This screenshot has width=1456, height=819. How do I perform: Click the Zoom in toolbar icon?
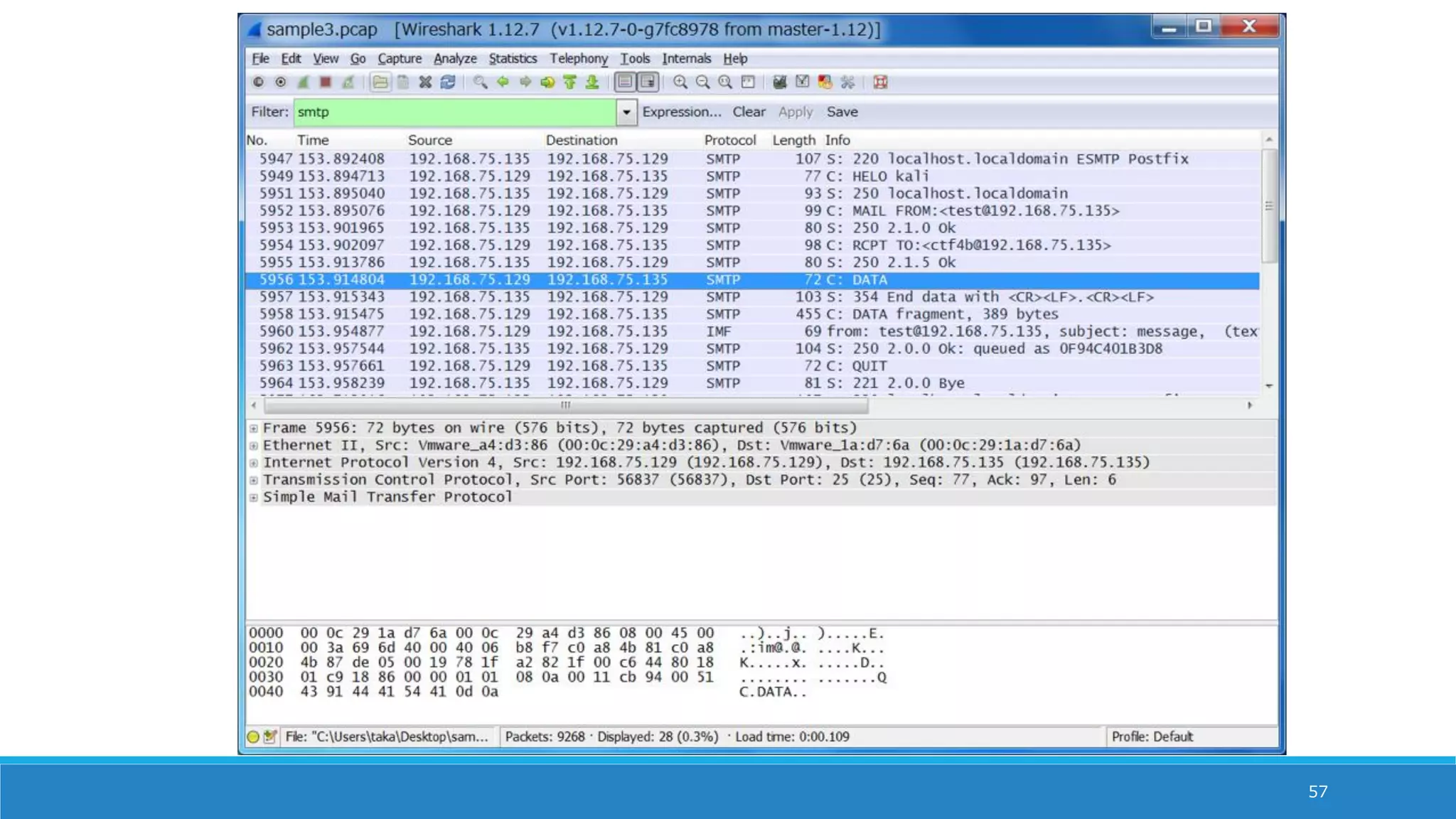tap(680, 82)
